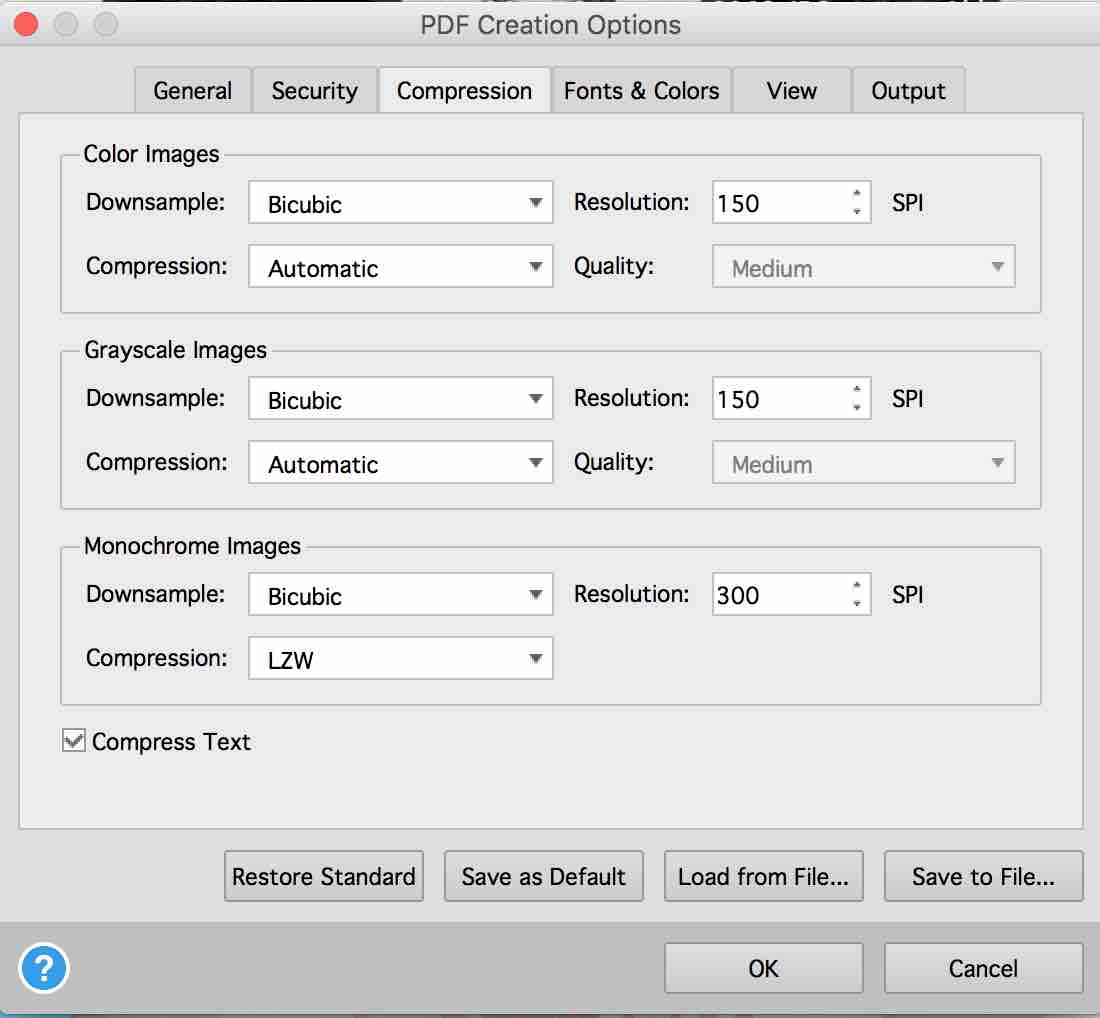Increase Monochrome Images resolution with up arrow

pyautogui.click(x=857, y=584)
